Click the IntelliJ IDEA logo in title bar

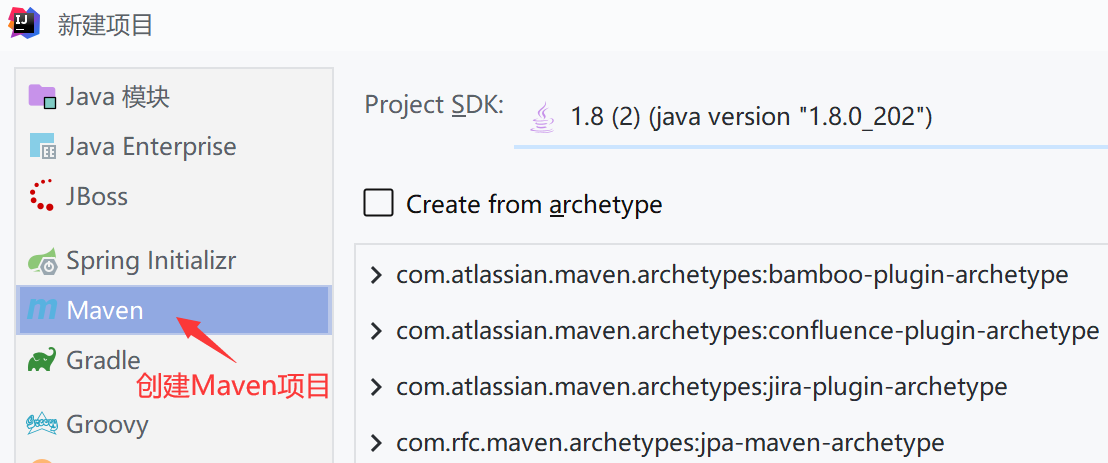(25, 21)
